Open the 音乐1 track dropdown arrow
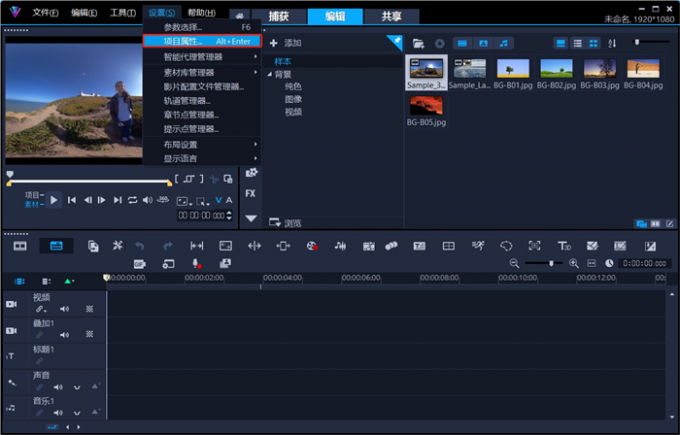680x435 pixels. click(77, 413)
